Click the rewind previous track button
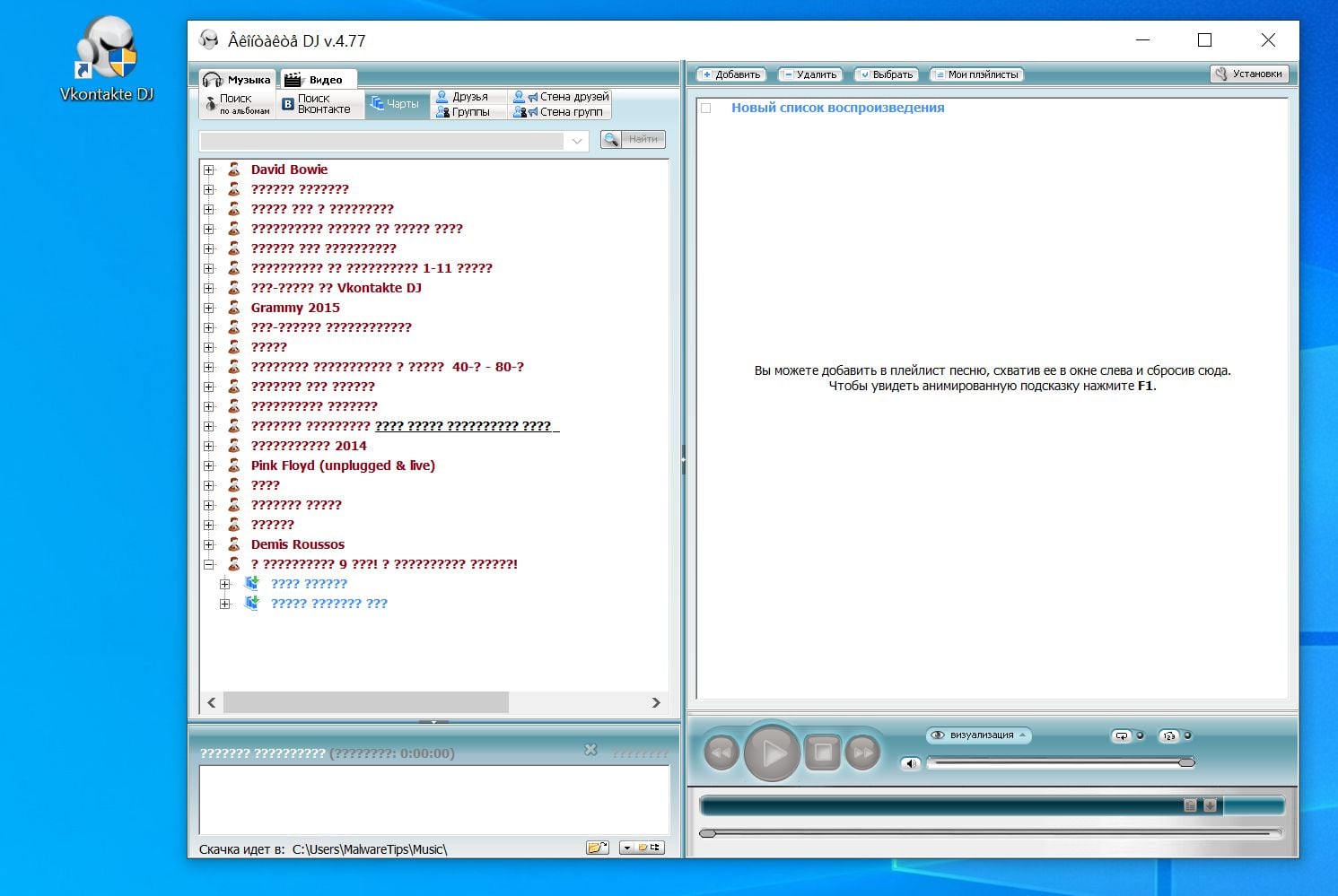Viewport: 1338px width, 896px height. (x=721, y=753)
